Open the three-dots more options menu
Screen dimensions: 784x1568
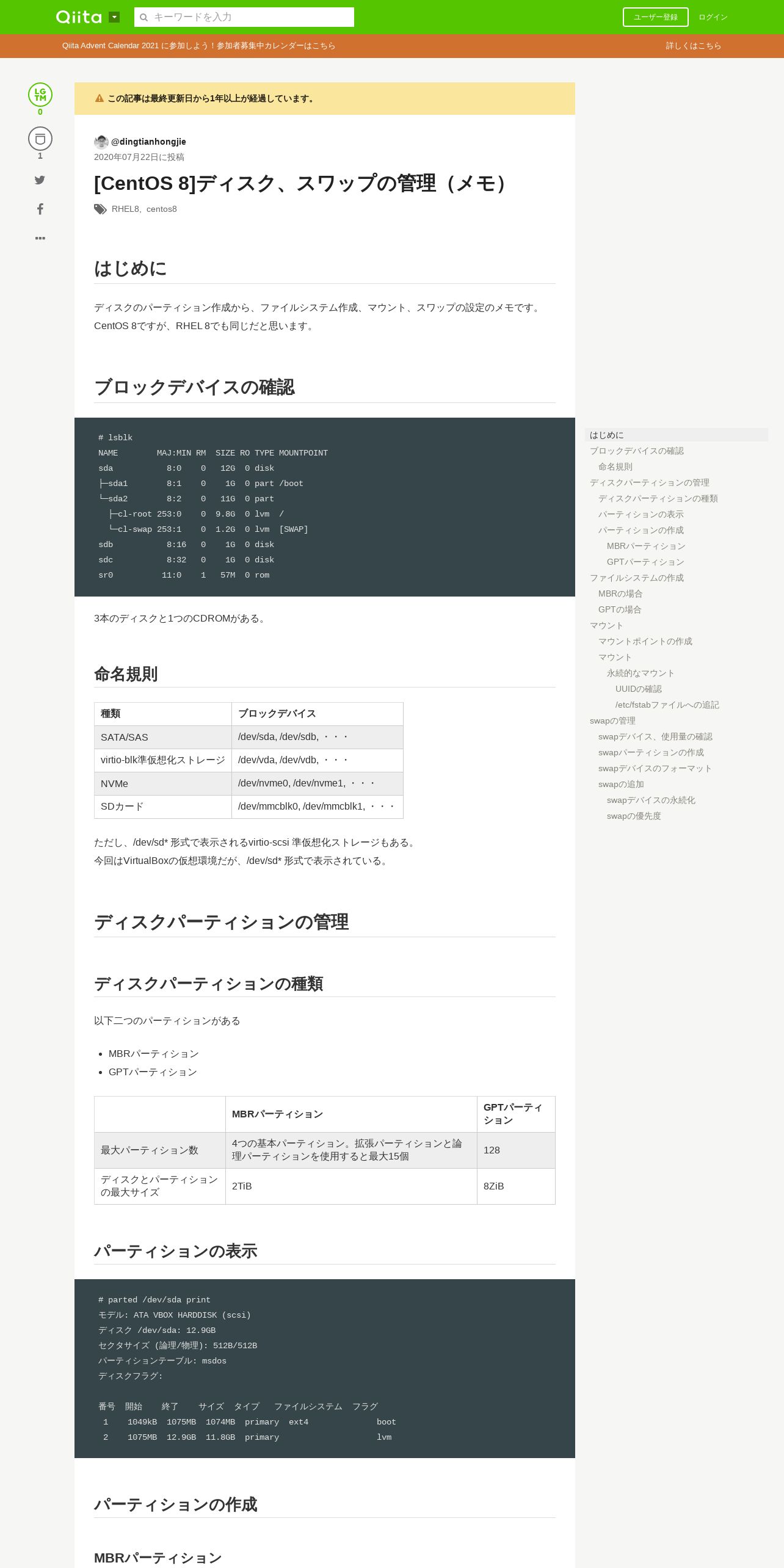point(40,238)
